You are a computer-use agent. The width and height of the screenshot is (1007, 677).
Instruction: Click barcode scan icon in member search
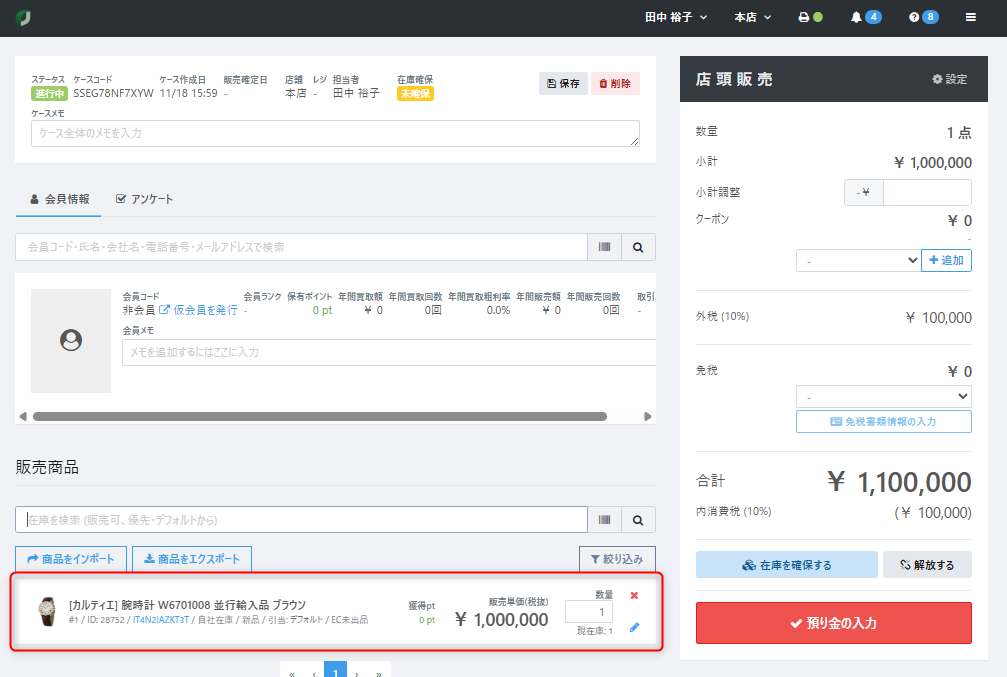tap(604, 247)
